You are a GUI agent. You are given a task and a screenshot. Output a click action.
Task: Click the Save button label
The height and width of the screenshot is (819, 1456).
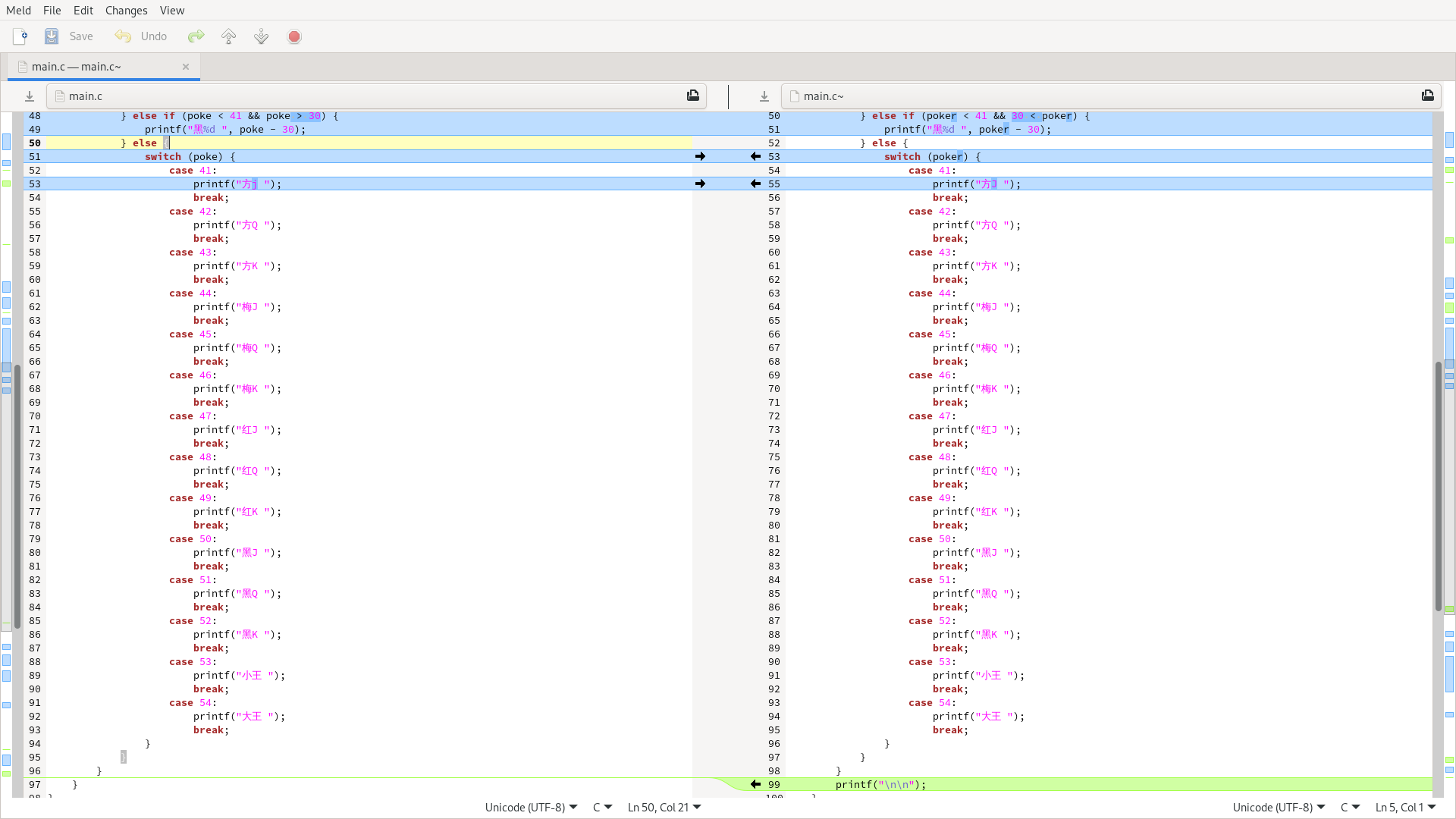(x=81, y=36)
